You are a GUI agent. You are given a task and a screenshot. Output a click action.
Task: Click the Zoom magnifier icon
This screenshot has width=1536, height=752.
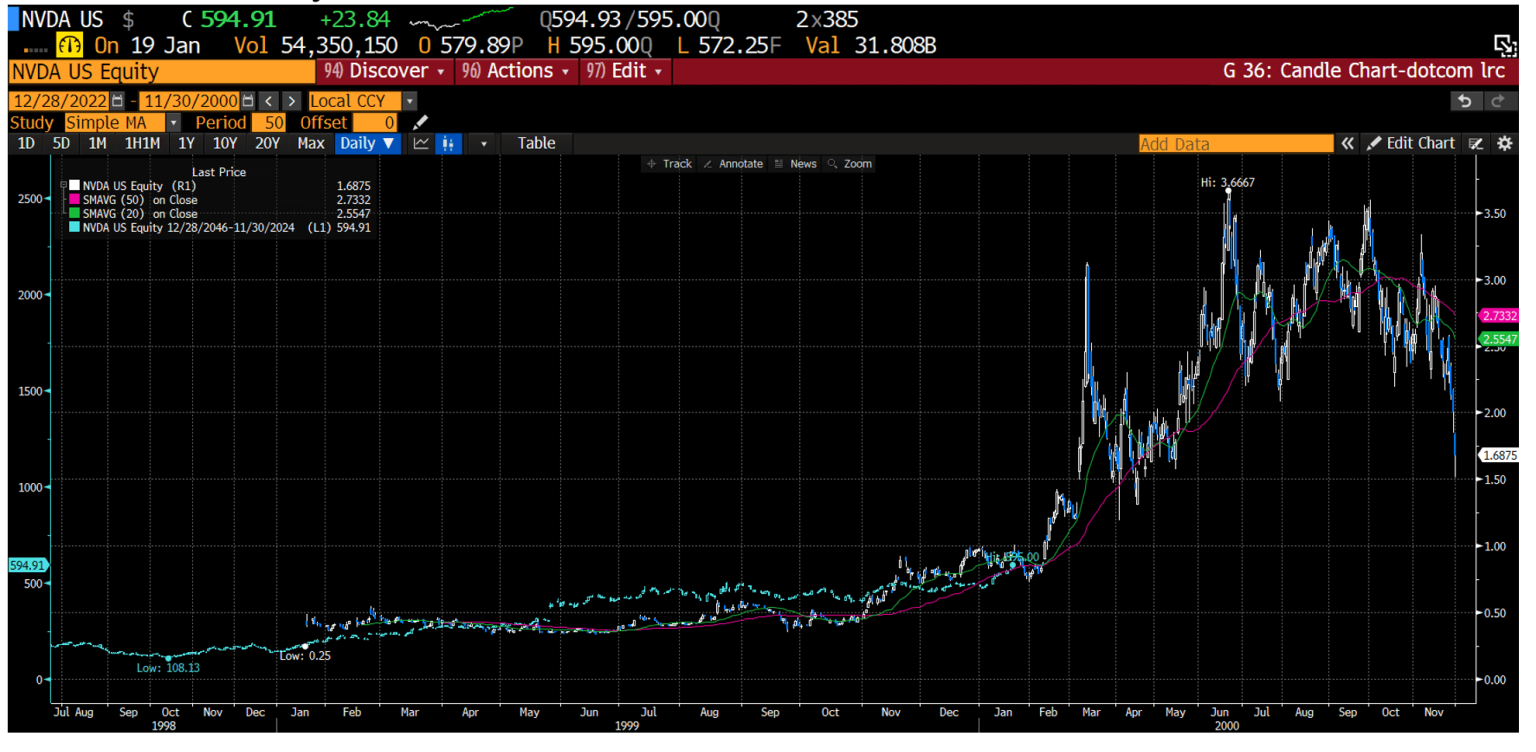(x=849, y=164)
